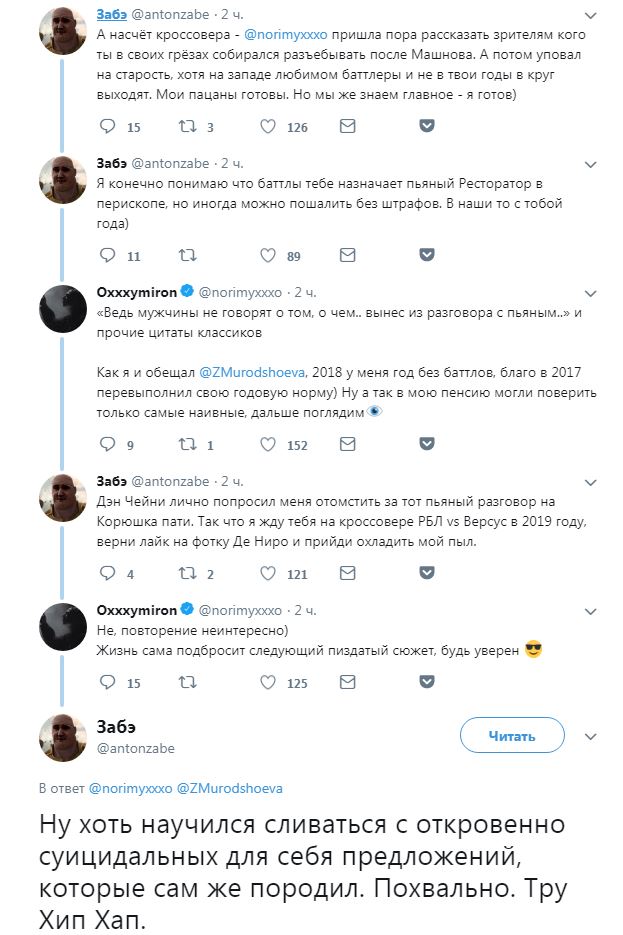The image size is (623, 935).
Task: Reply to the tweet with 11 replies
Action: 108,255
